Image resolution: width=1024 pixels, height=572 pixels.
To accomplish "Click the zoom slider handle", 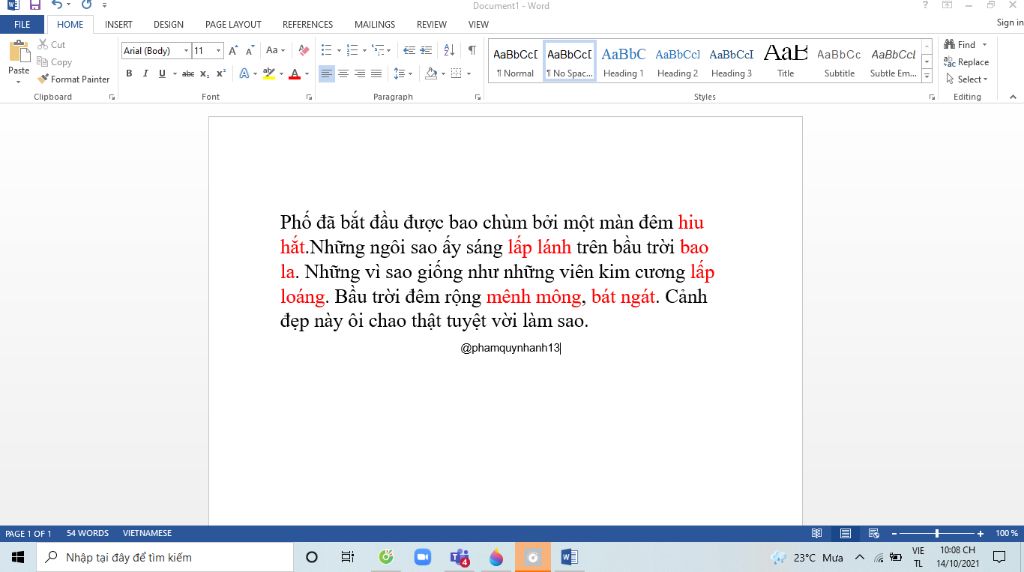I will pos(936,533).
